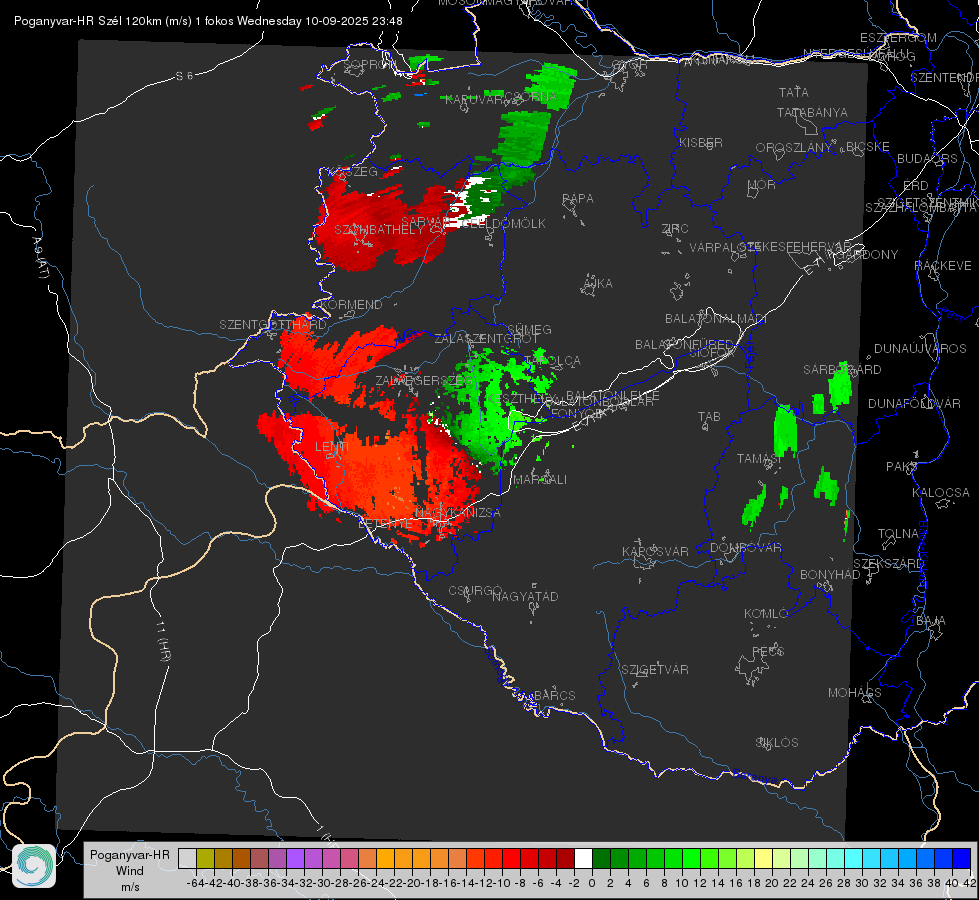Select the ZIRC label

pyautogui.click(x=675, y=229)
